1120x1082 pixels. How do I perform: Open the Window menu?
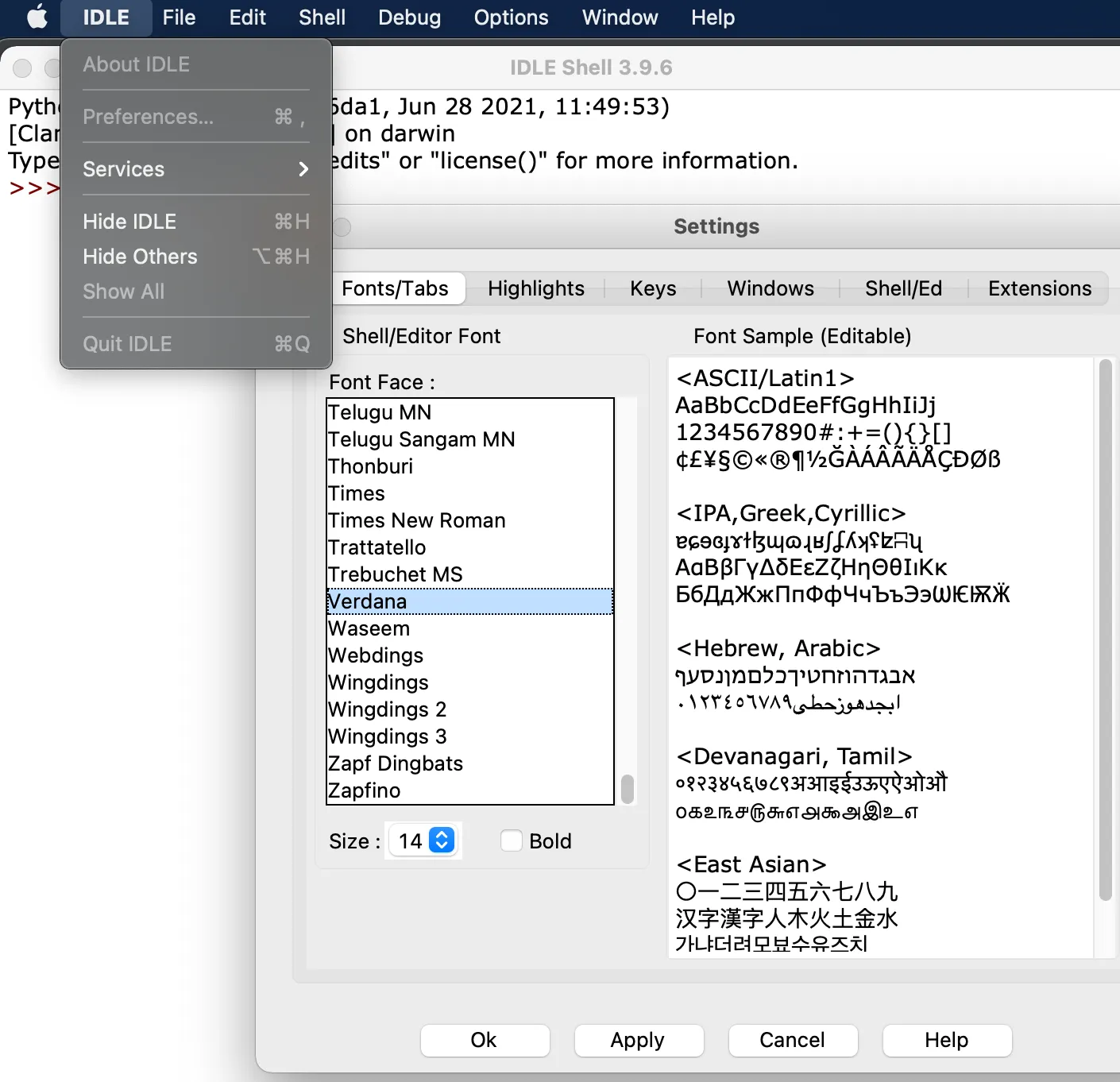click(620, 17)
